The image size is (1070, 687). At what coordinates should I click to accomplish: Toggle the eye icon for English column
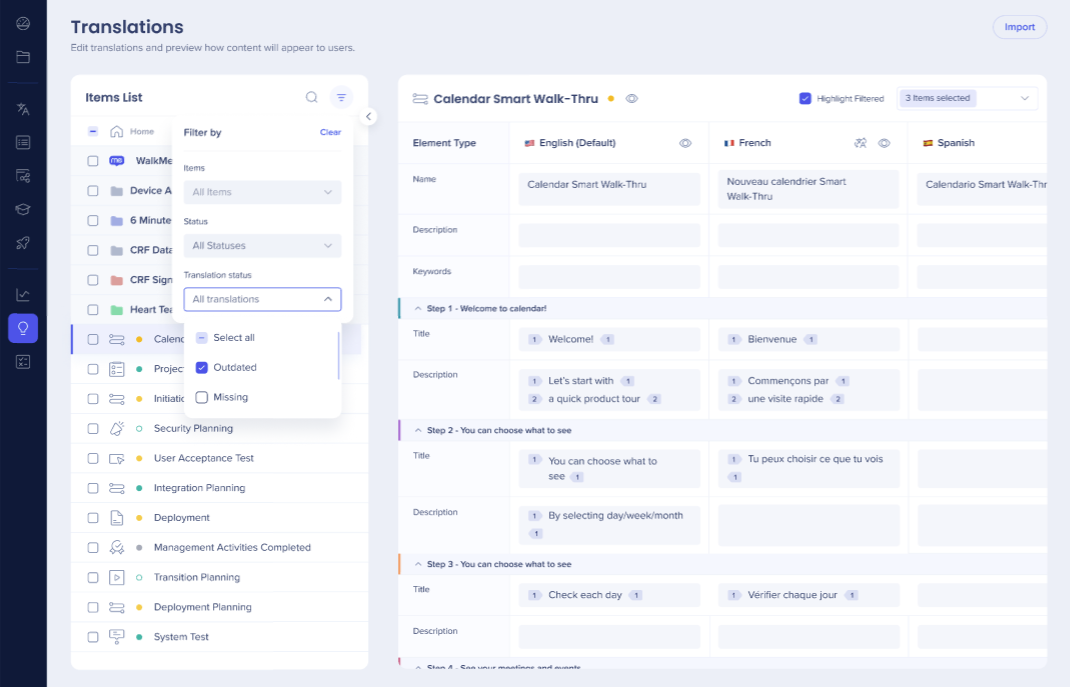[x=685, y=143]
